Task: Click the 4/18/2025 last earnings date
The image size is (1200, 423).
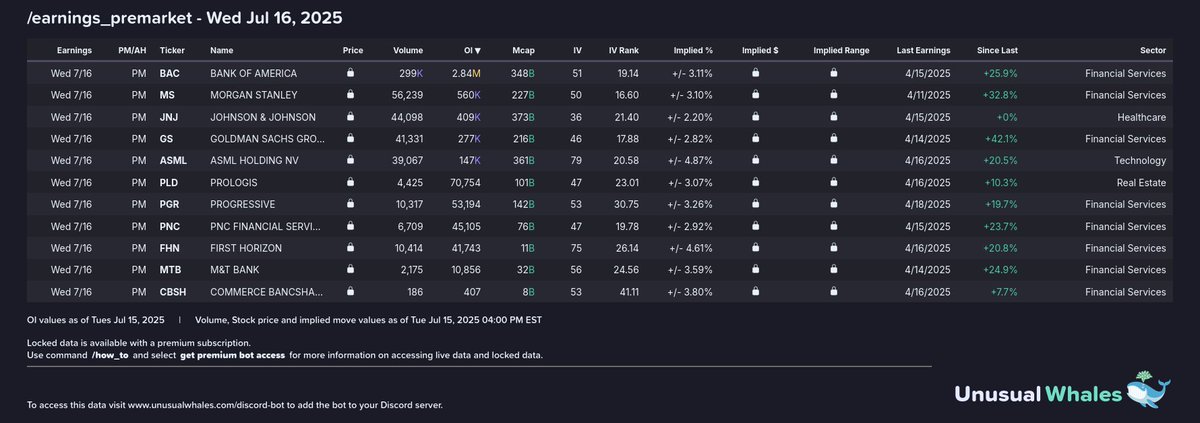Action: (929, 204)
